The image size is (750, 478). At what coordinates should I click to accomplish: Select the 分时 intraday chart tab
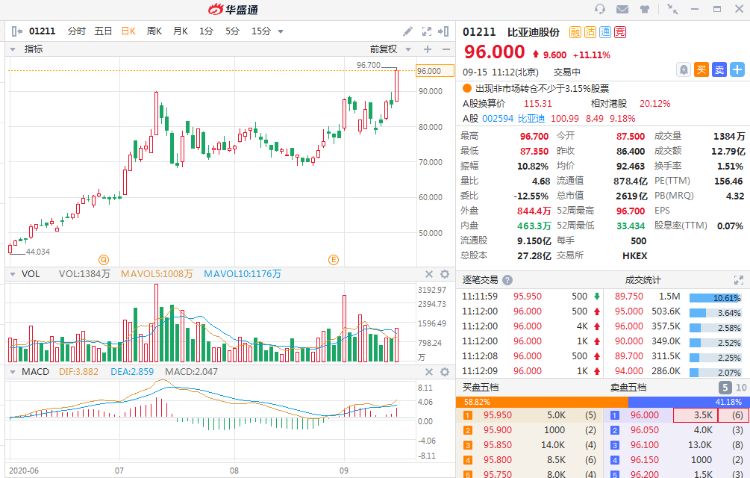pyautogui.click(x=77, y=31)
